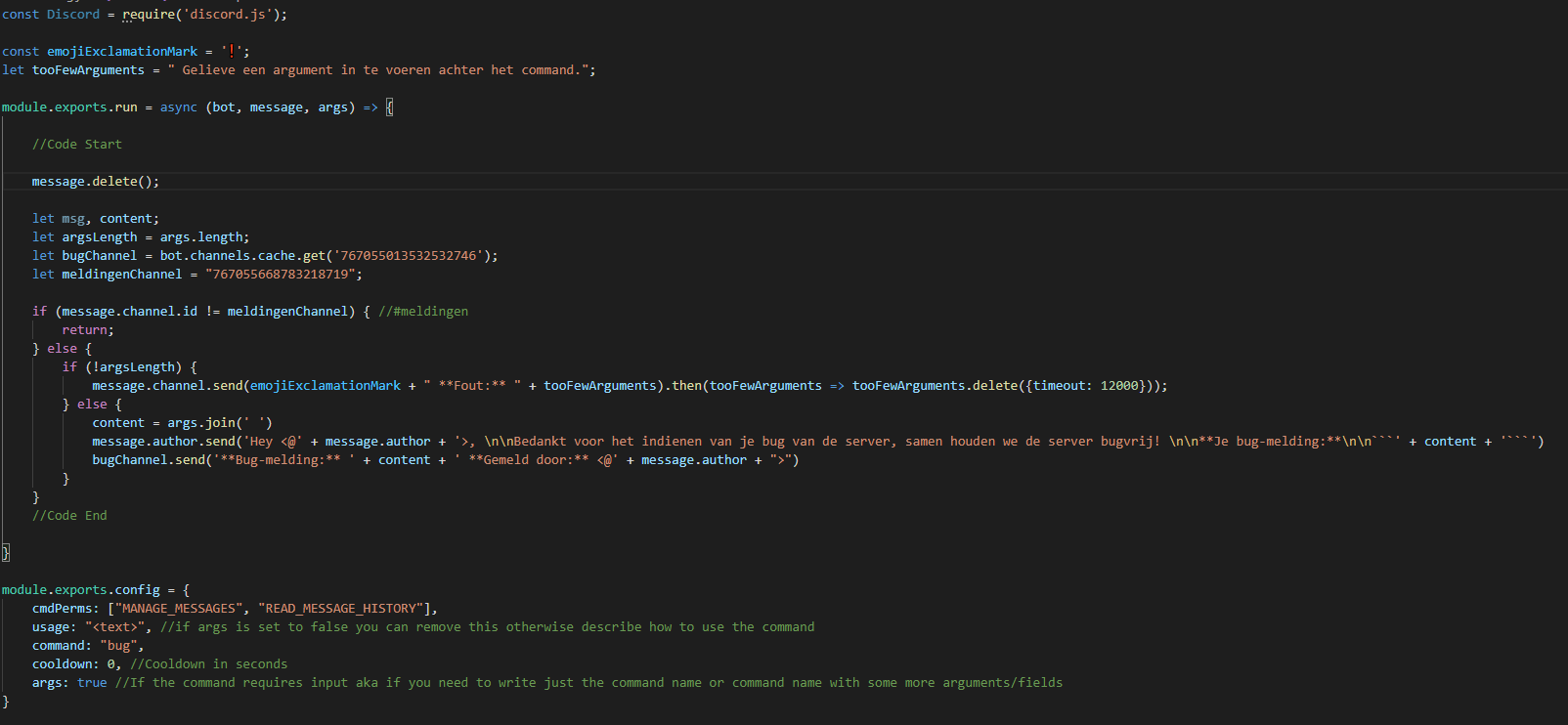Place cursor on the message.delete() statement
Screen dimensions: 1568x725
[95, 182]
